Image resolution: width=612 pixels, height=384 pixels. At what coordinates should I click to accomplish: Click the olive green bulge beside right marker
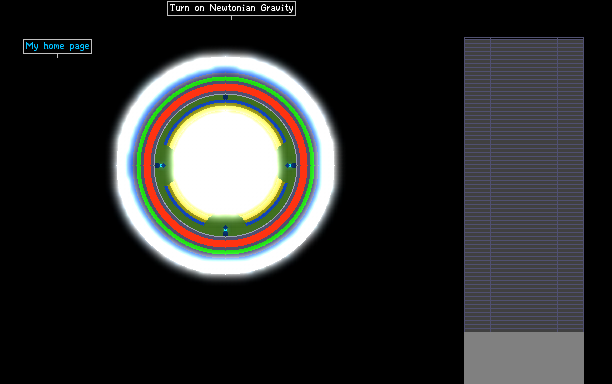pyautogui.click(x=287, y=165)
